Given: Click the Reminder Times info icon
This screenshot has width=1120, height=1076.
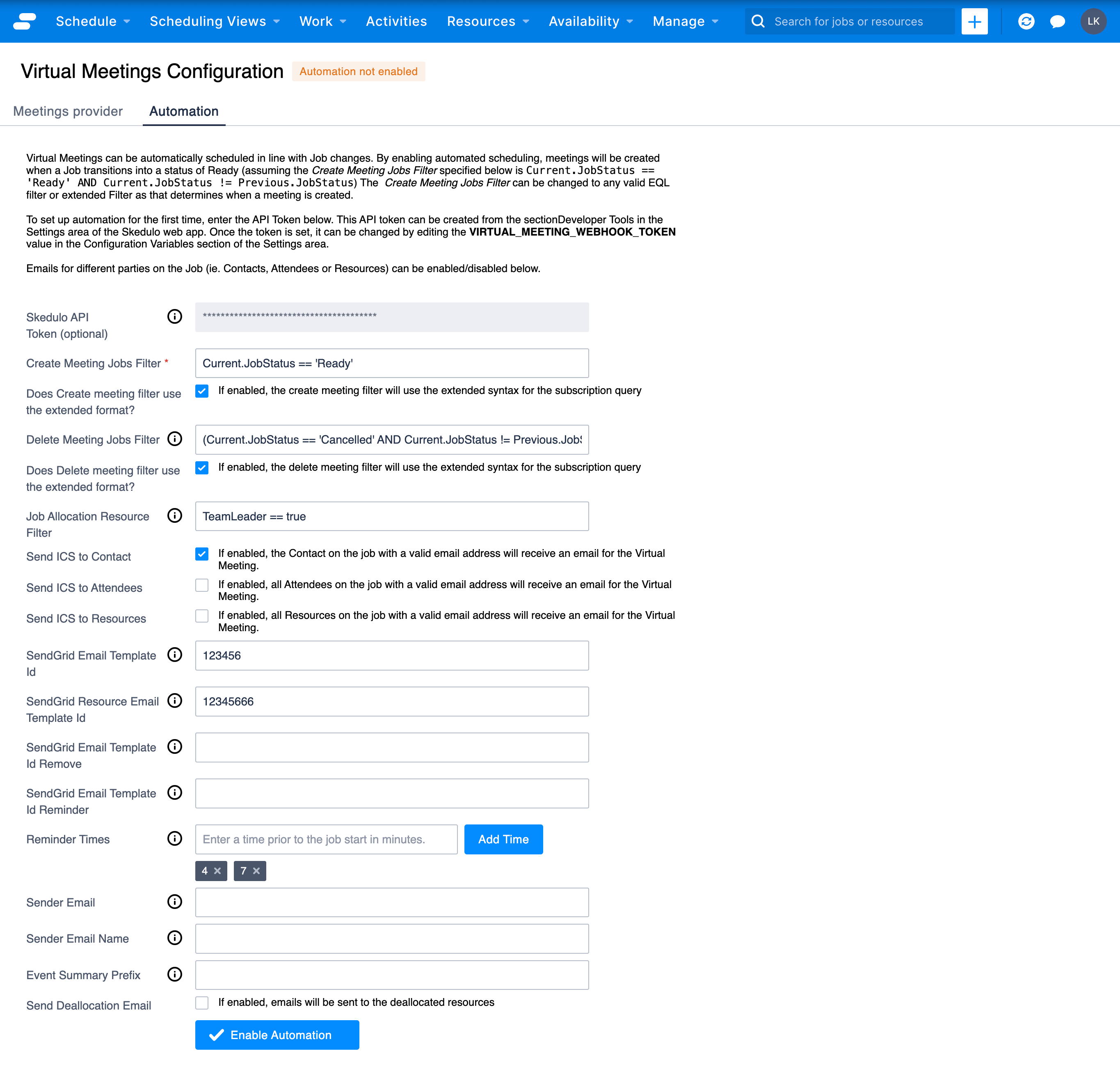Looking at the screenshot, I should (x=175, y=839).
